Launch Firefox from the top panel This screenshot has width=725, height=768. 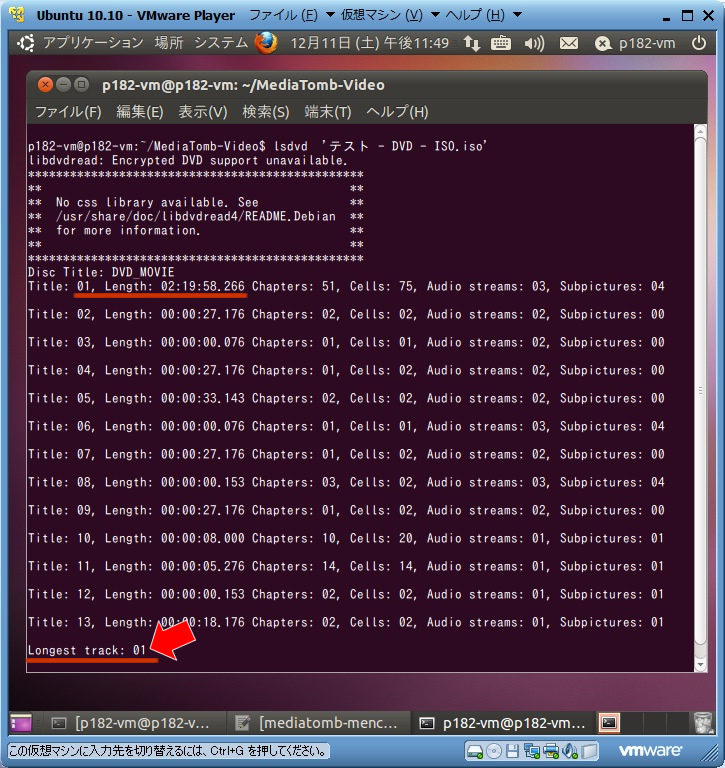coord(266,43)
